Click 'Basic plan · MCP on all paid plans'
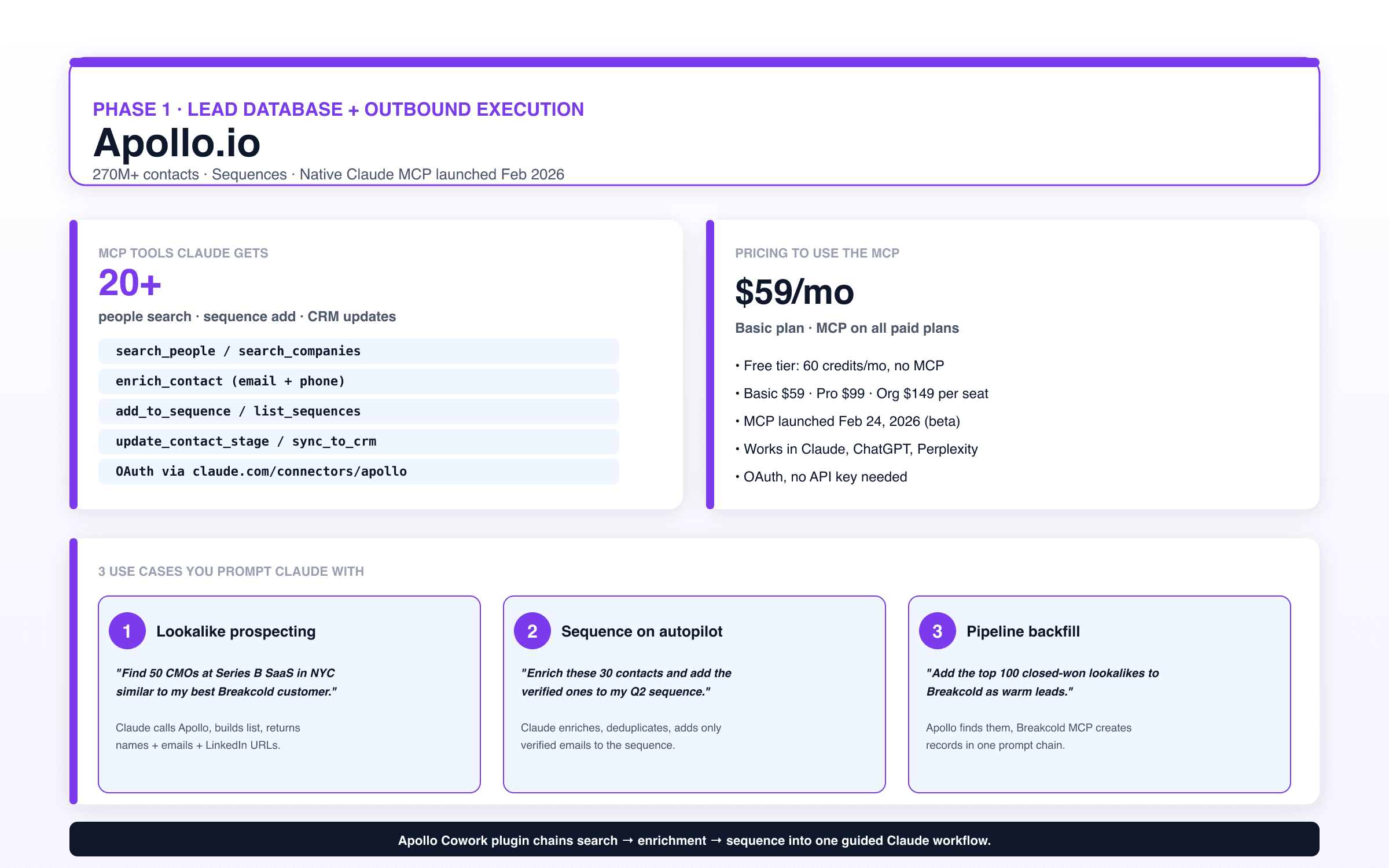Screen dimensions: 1389x868 coord(847,328)
